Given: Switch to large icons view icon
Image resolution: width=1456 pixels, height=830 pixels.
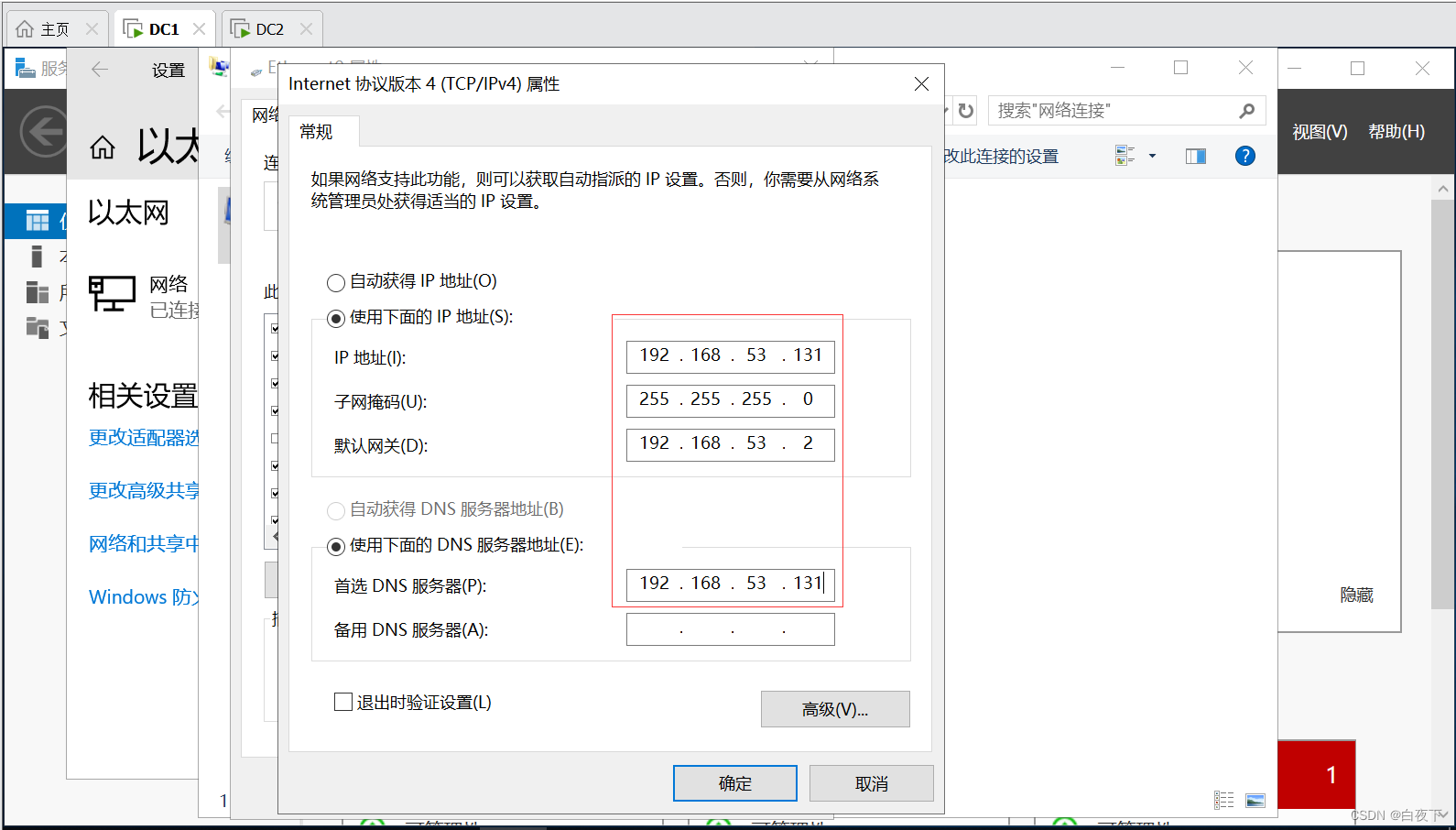Looking at the screenshot, I should click(x=1255, y=801).
